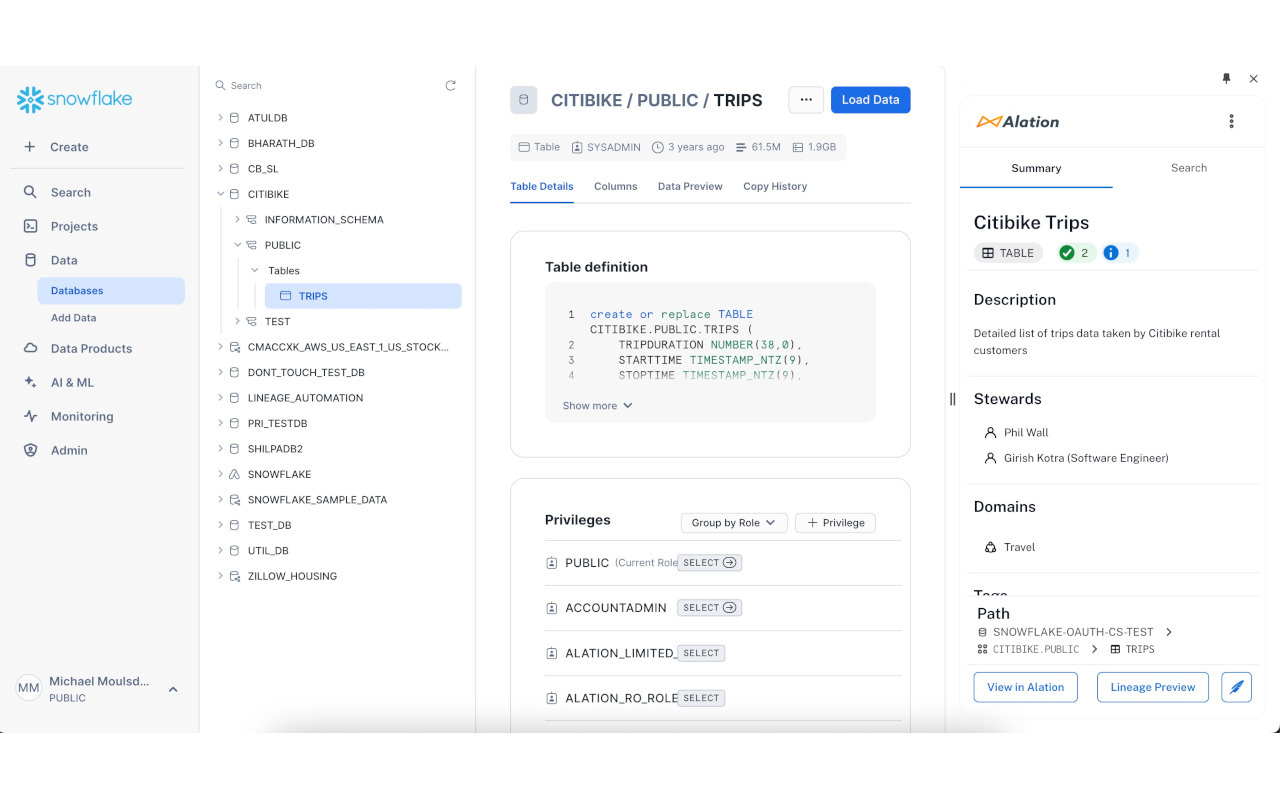
Task: Switch to the Search tab in Alation
Action: (1188, 168)
